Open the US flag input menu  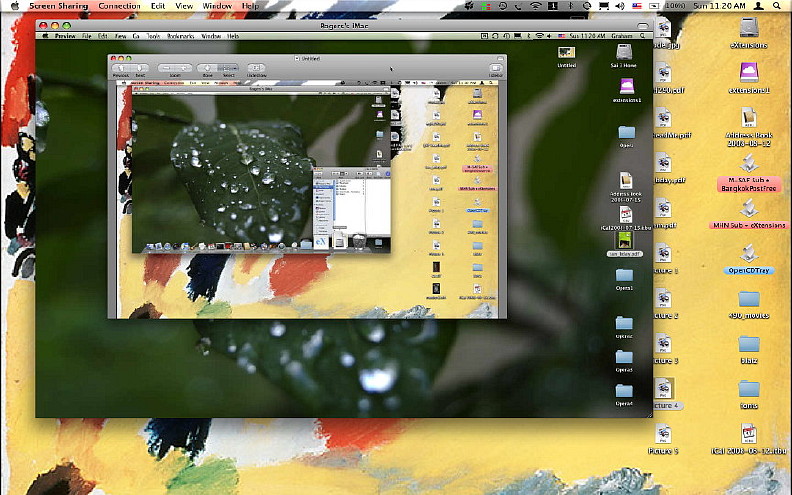pyautogui.click(x=637, y=6)
